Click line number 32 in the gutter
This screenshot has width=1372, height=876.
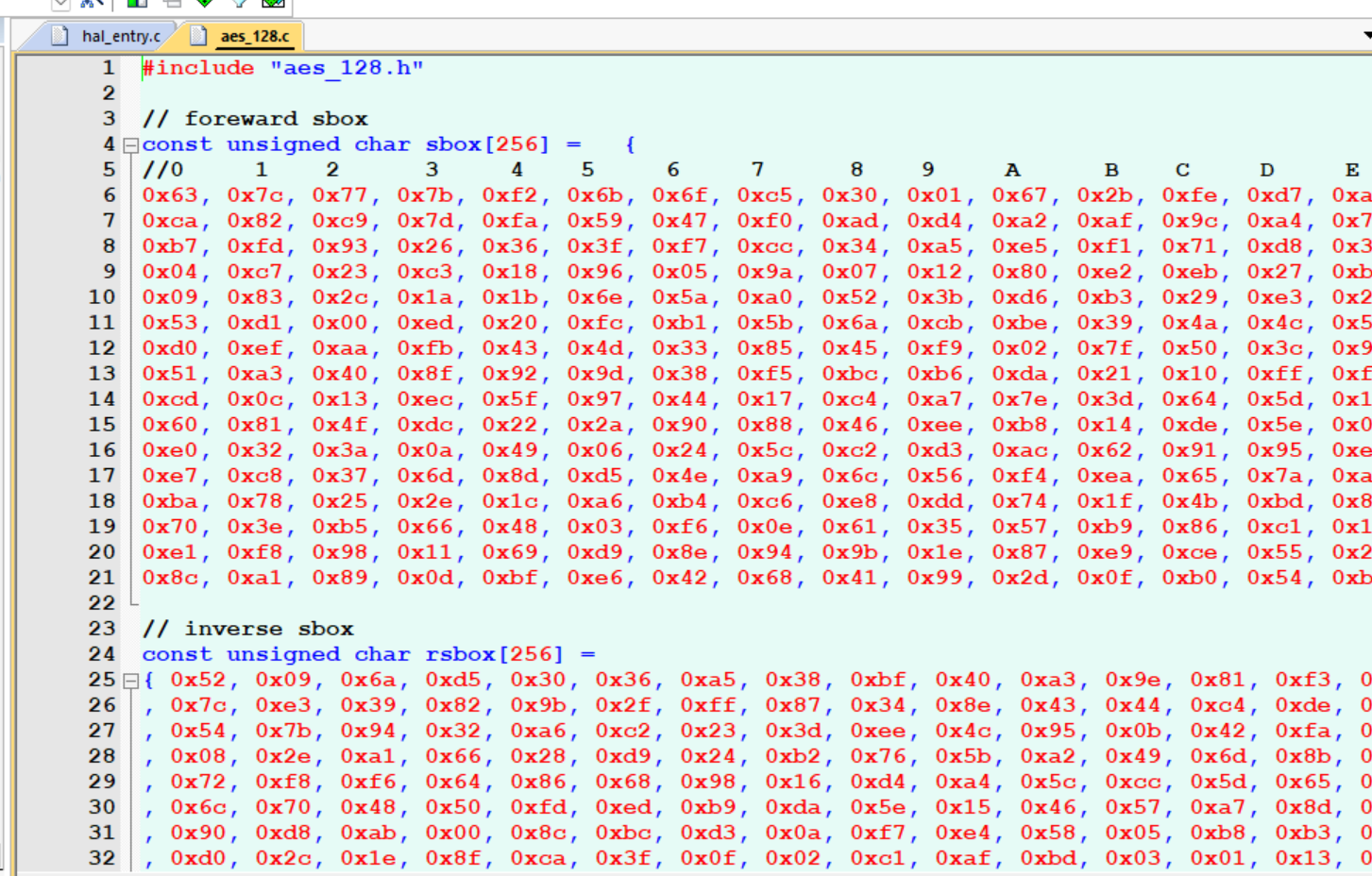pos(102,858)
